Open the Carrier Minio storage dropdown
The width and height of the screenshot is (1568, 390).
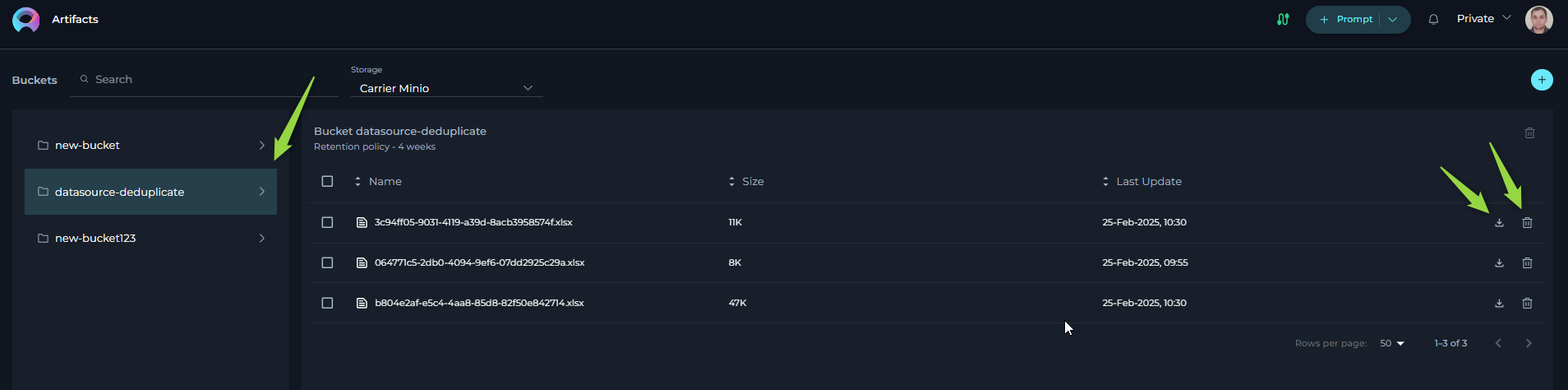(446, 88)
